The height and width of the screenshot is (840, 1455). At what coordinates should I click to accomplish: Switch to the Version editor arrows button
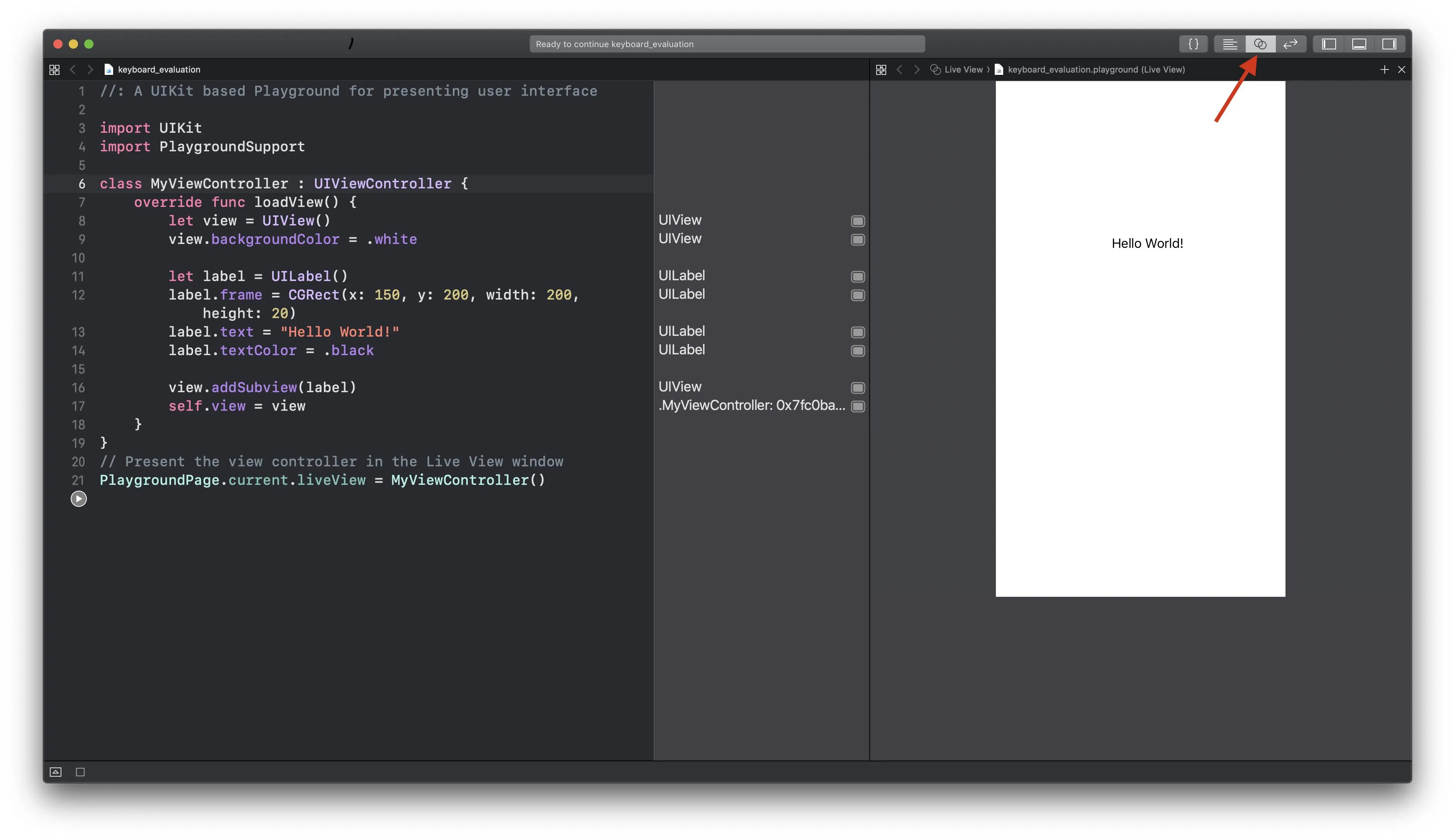click(1290, 44)
